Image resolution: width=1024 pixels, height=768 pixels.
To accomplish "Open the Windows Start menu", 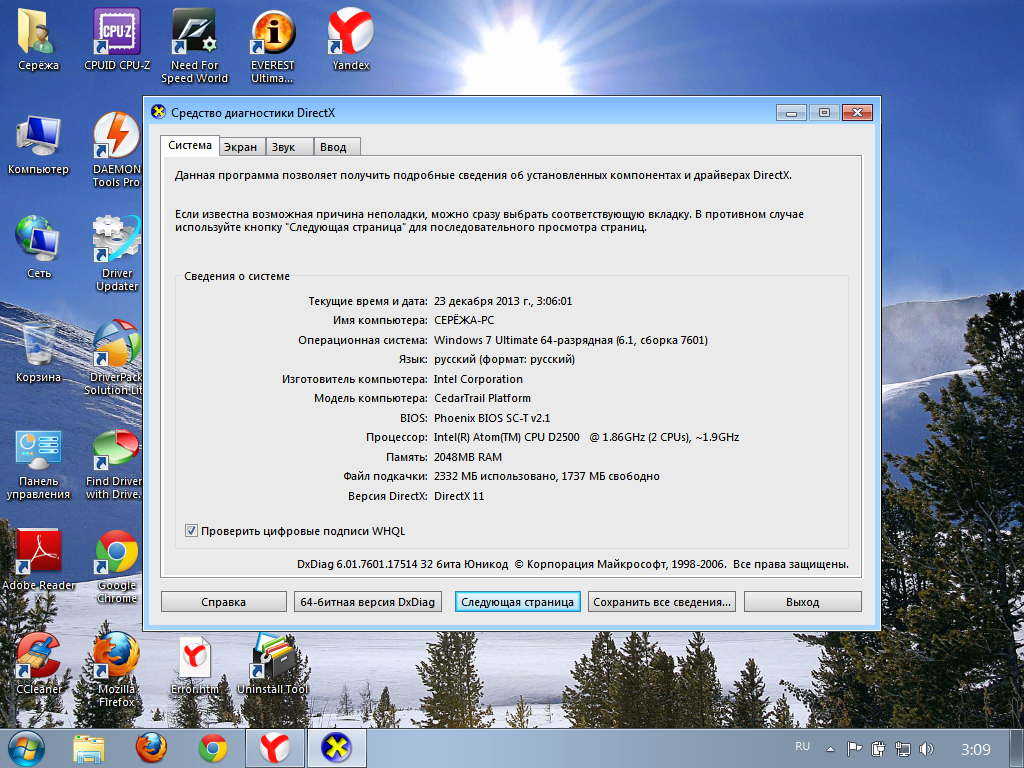I will 26,748.
